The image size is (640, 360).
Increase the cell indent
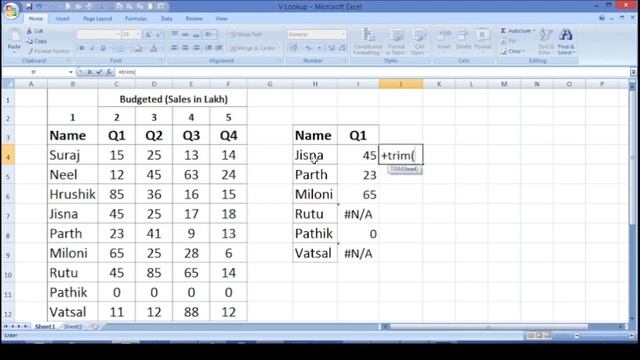coord(219,48)
